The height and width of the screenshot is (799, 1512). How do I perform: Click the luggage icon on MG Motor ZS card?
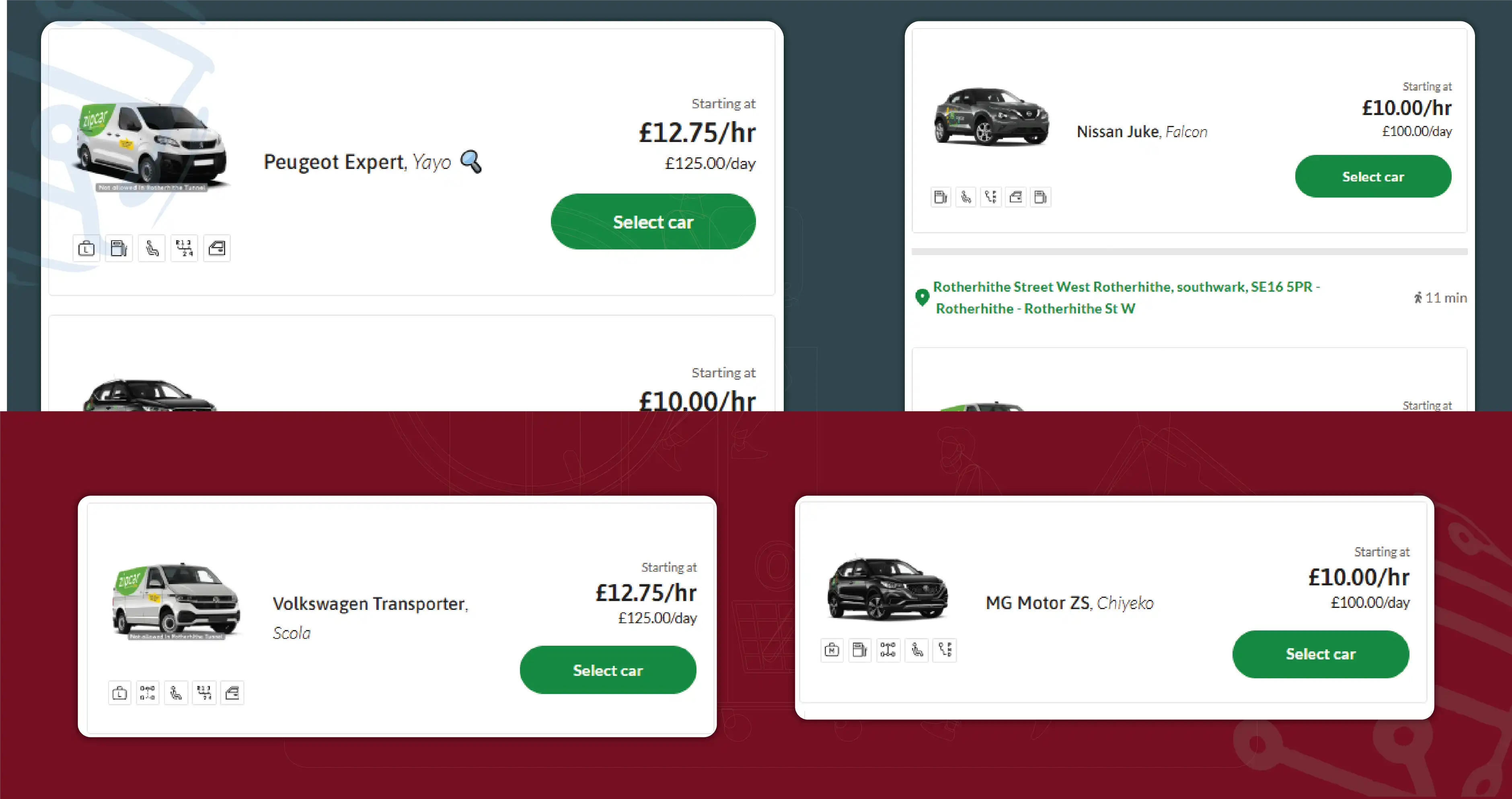click(x=832, y=651)
